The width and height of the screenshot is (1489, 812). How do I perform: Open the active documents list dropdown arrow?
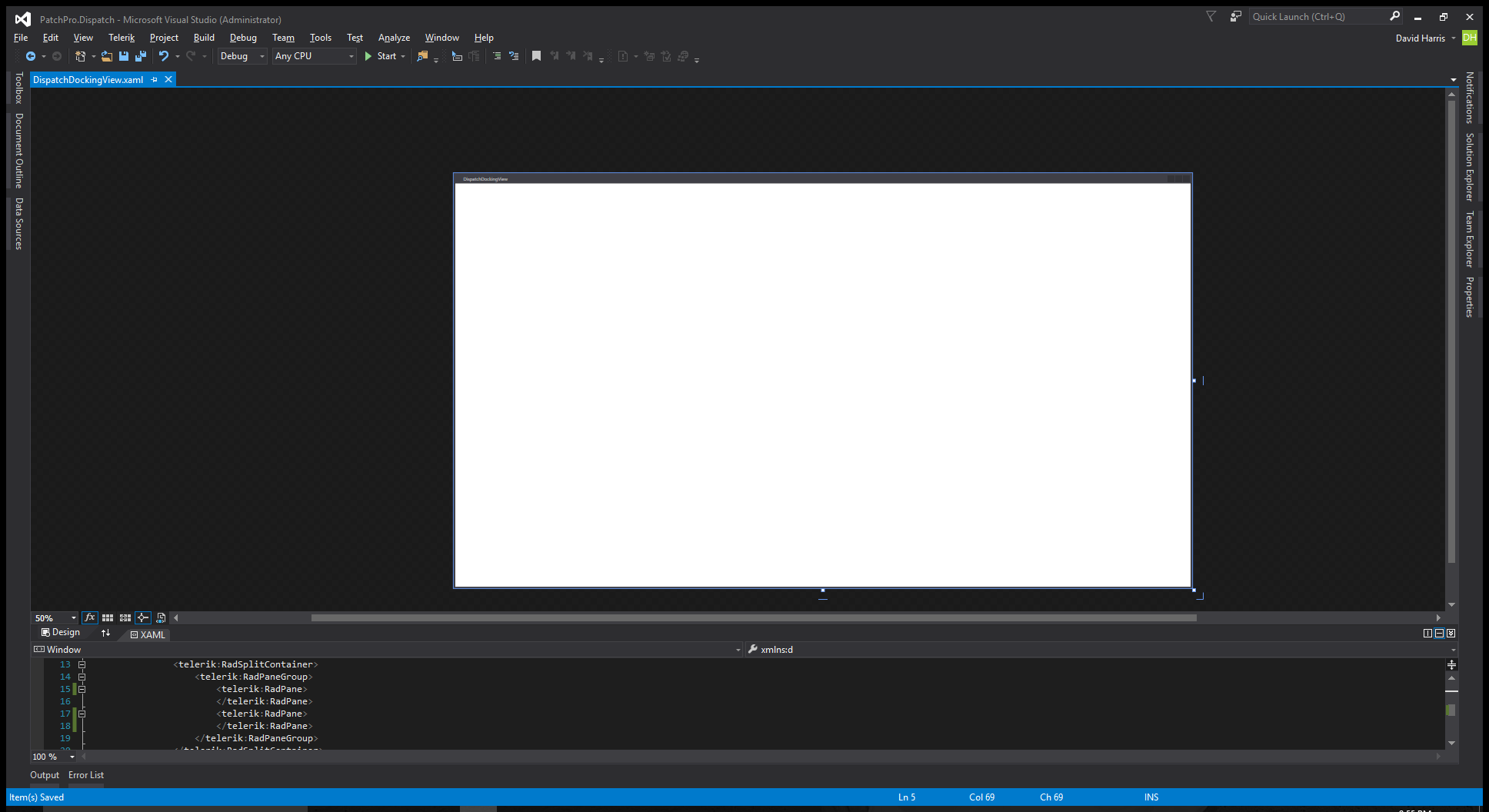click(1453, 80)
